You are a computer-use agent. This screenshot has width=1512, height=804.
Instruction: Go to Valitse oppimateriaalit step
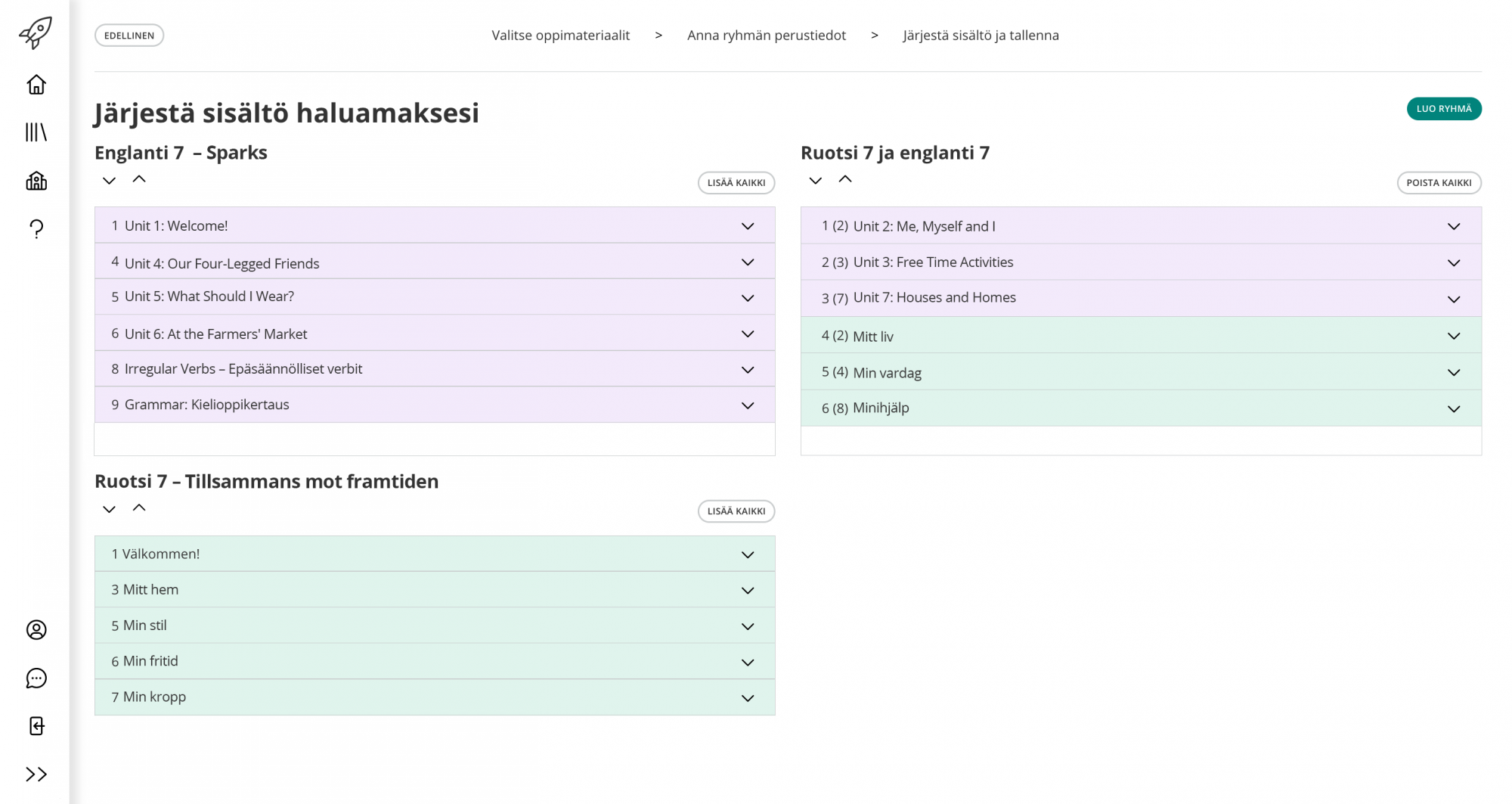[x=560, y=36]
